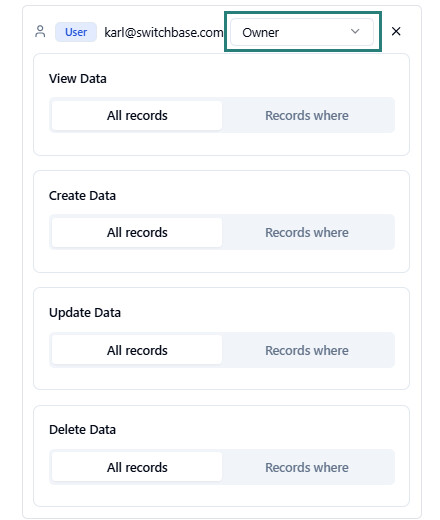The image size is (440, 520).
Task: Select All records under Update Data
Action: point(137,350)
